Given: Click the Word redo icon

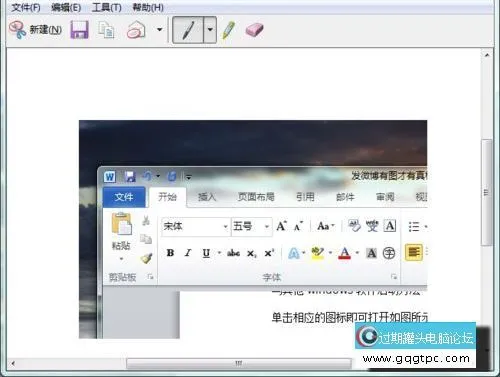Looking at the screenshot, I should pos(172,176).
